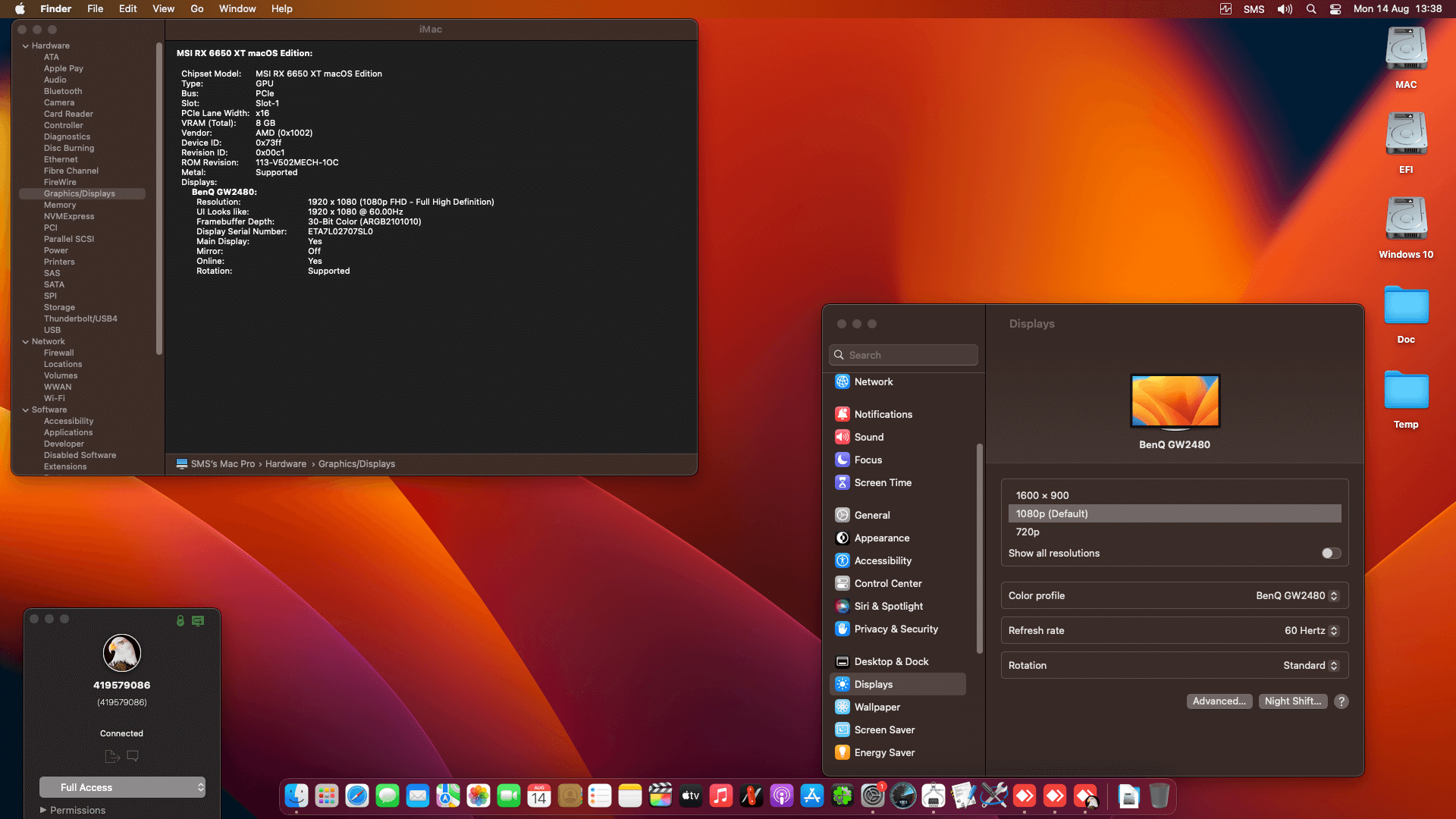Screen dimensions: 1456x819
Task: Collapse the Hardware section in System Information
Action: click(x=25, y=45)
